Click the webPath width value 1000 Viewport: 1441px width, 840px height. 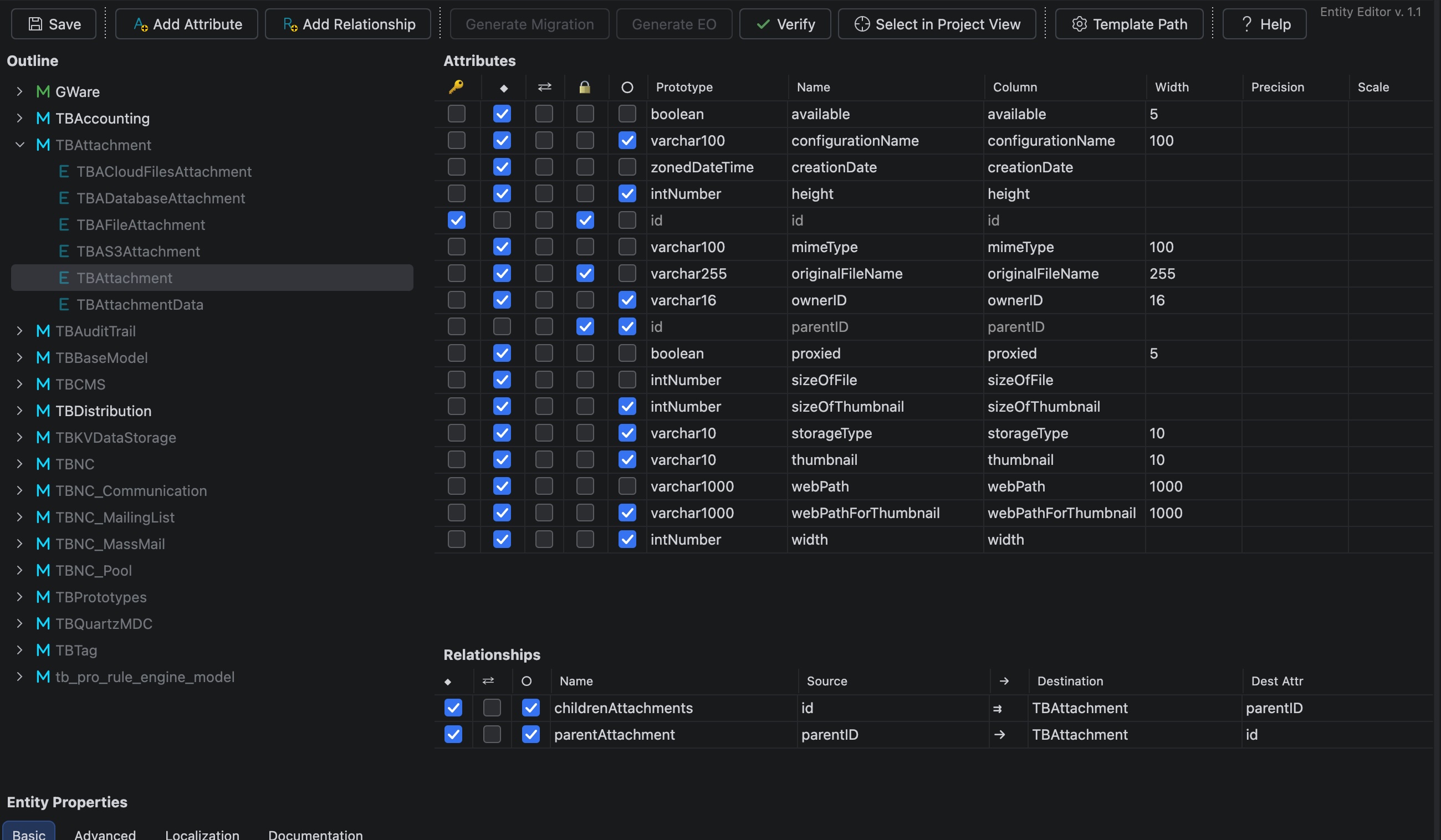pos(1166,486)
